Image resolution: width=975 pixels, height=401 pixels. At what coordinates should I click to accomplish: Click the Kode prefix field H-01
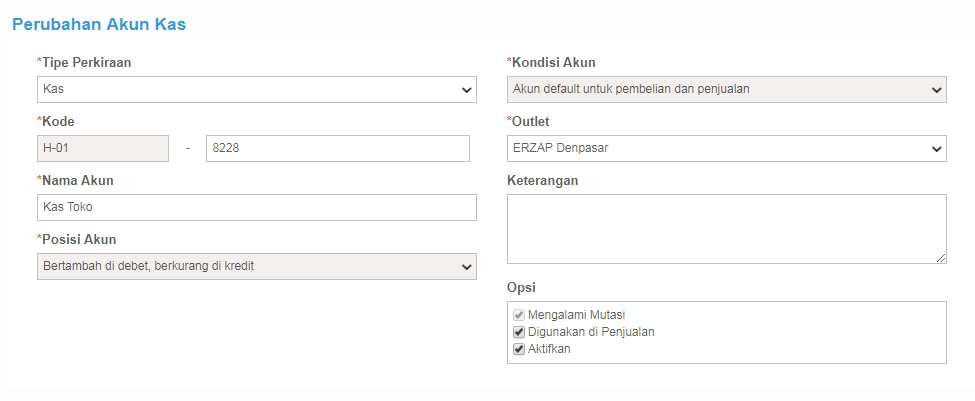click(103, 149)
